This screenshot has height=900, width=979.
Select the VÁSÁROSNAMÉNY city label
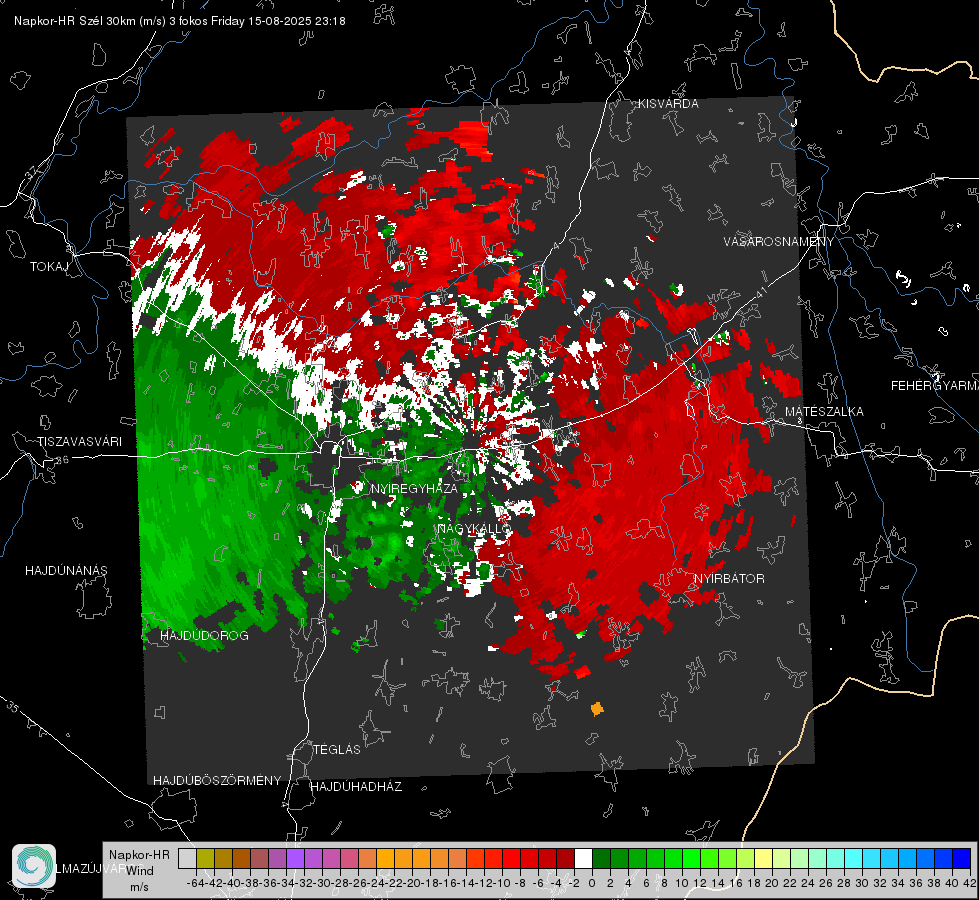click(x=779, y=242)
